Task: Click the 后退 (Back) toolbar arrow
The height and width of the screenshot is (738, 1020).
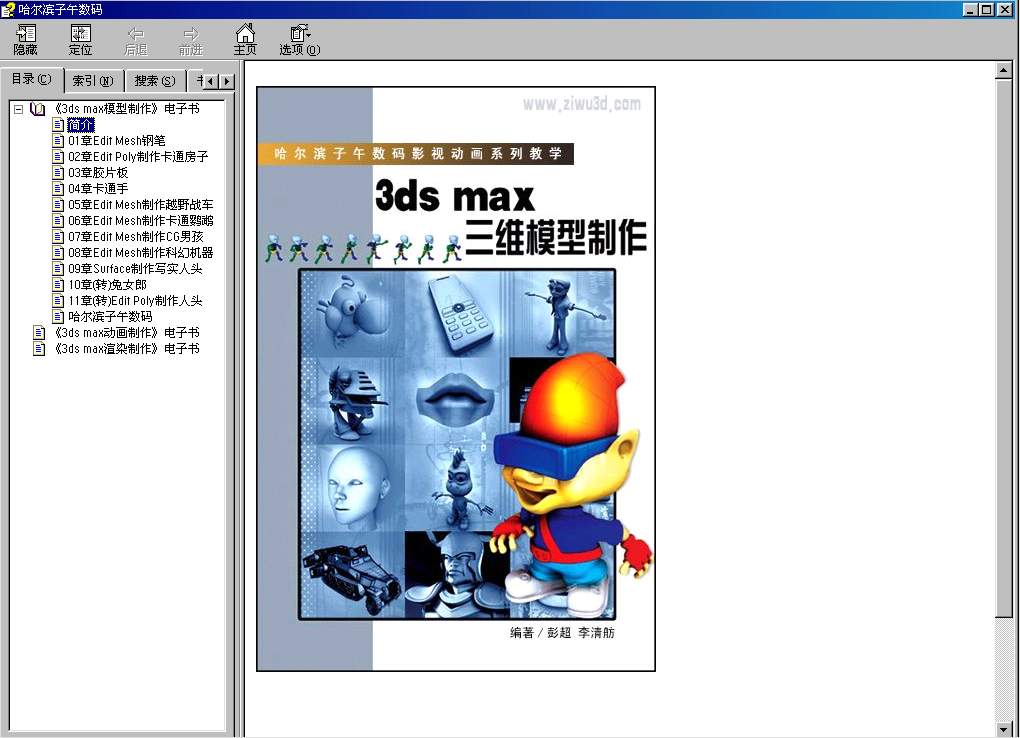Action: click(136, 40)
